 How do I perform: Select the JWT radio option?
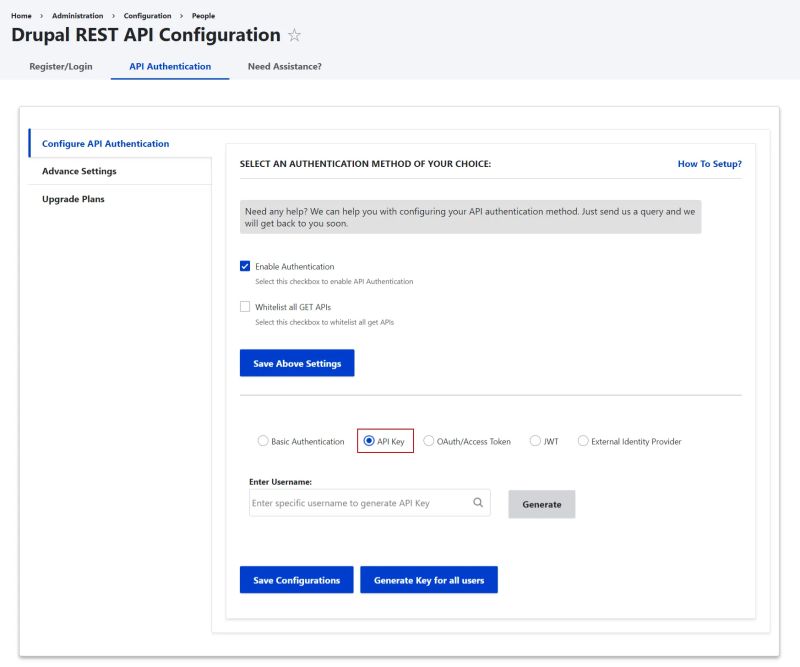point(536,441)
